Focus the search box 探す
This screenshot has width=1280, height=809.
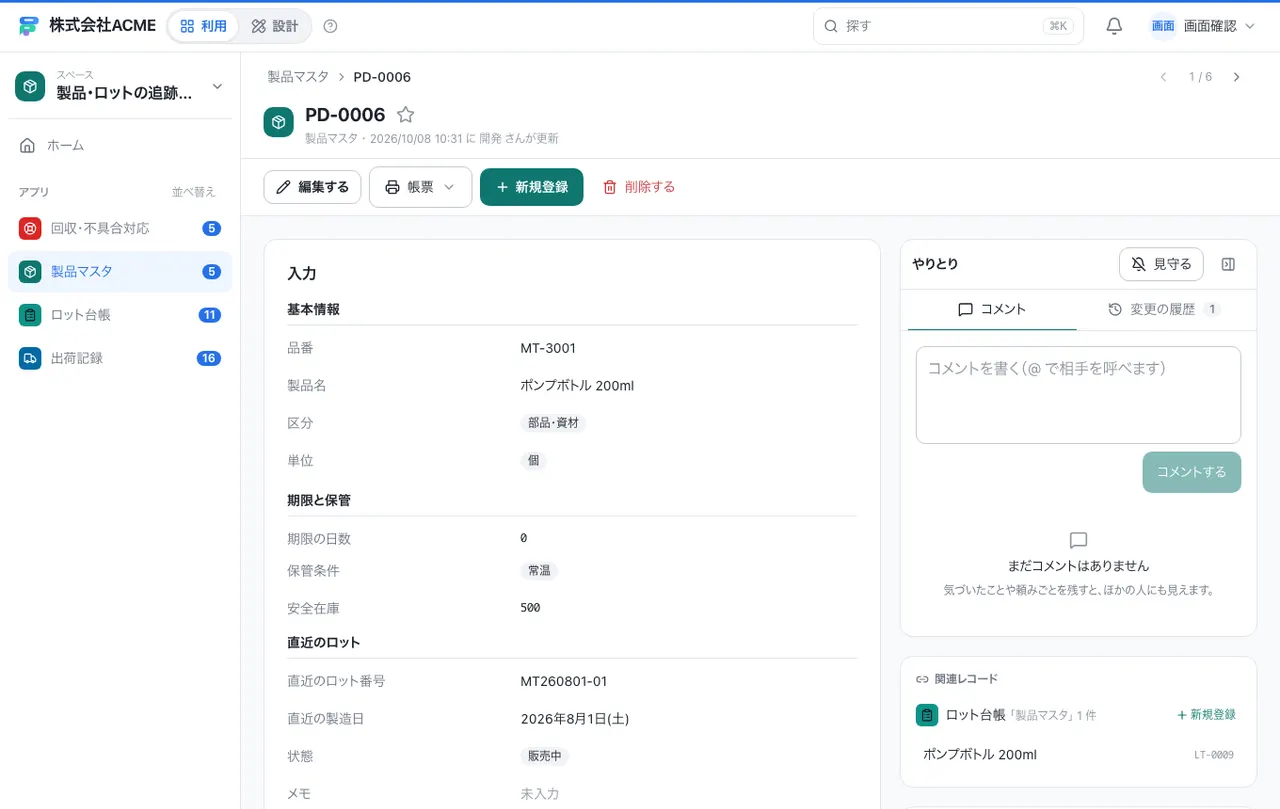[948, 26]
